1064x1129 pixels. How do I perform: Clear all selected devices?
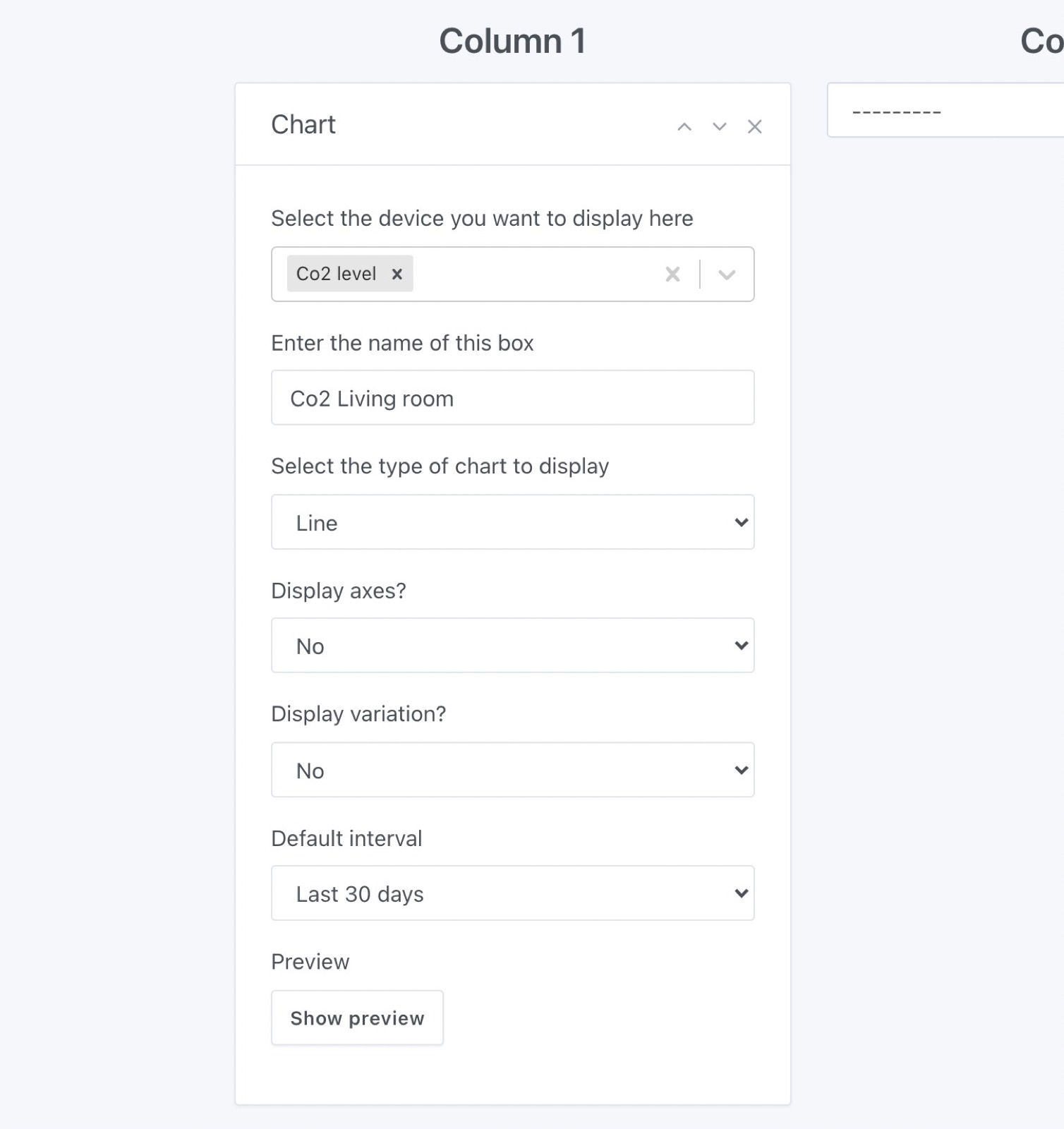(x=672, y=274)
